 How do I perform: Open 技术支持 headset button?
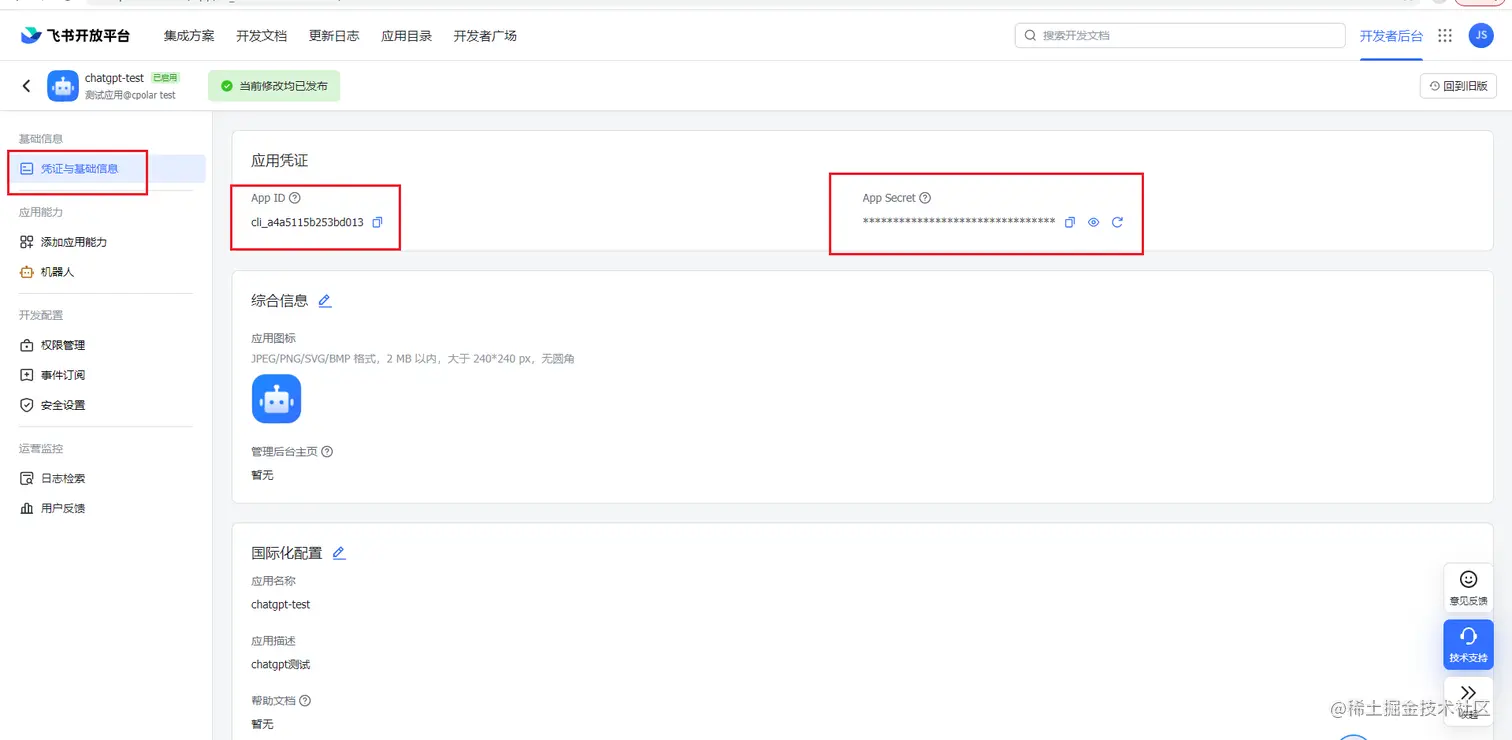(x=1468, y=644)
